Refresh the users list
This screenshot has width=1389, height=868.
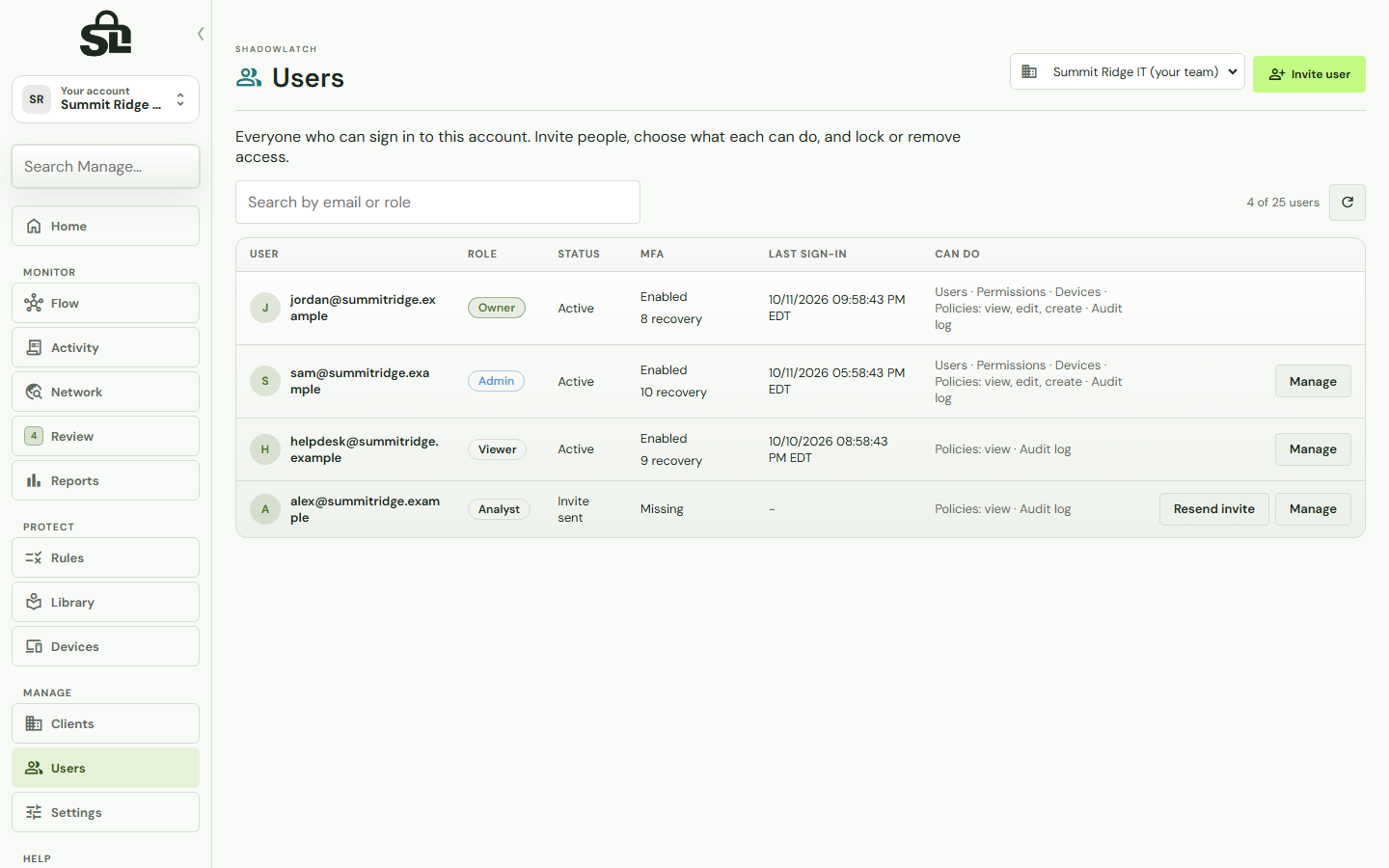(x=1348, y=203)
